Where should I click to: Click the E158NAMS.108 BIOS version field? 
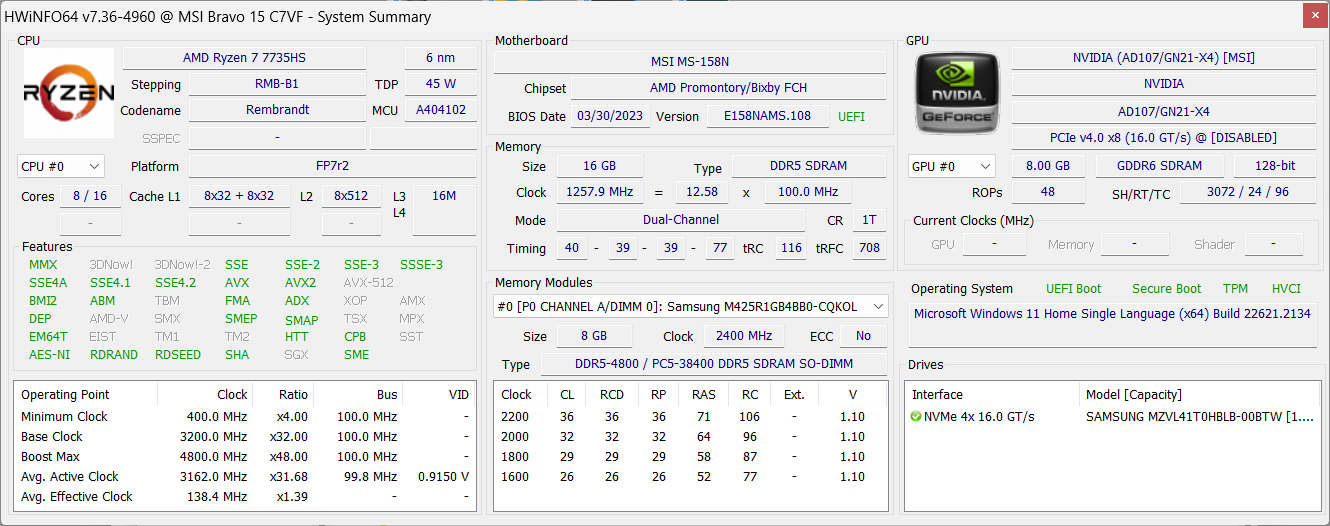[x=768, y=116]
